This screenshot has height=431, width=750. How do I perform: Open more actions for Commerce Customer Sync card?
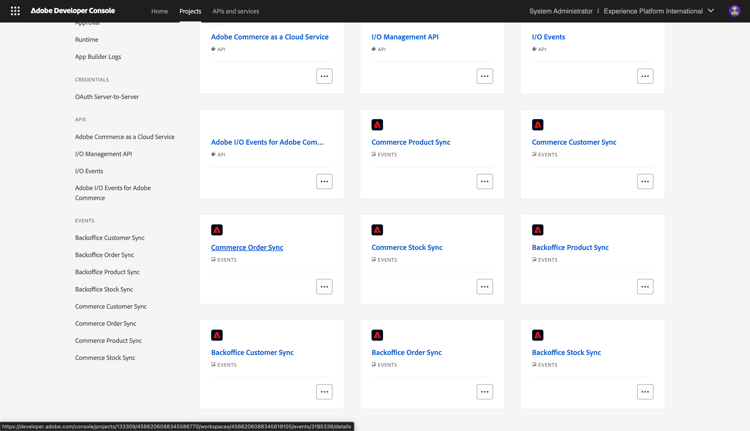point(645,181)
